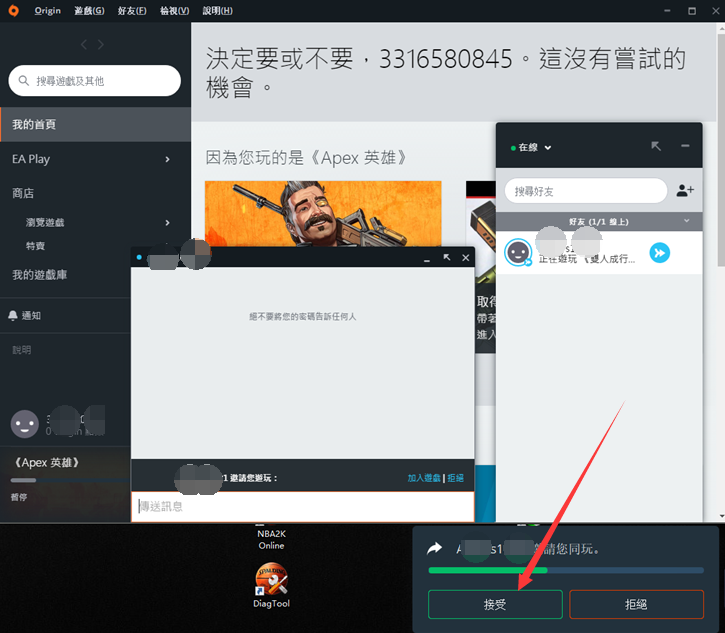Open 我的遊戲庫 in the sidebar

pos(40,275)
